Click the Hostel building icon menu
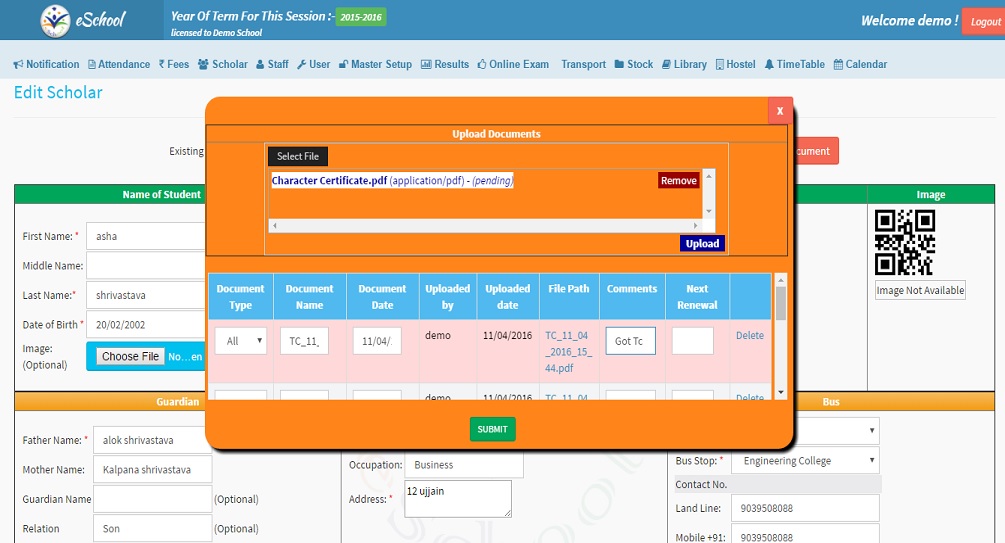 [x=735, y=64]
